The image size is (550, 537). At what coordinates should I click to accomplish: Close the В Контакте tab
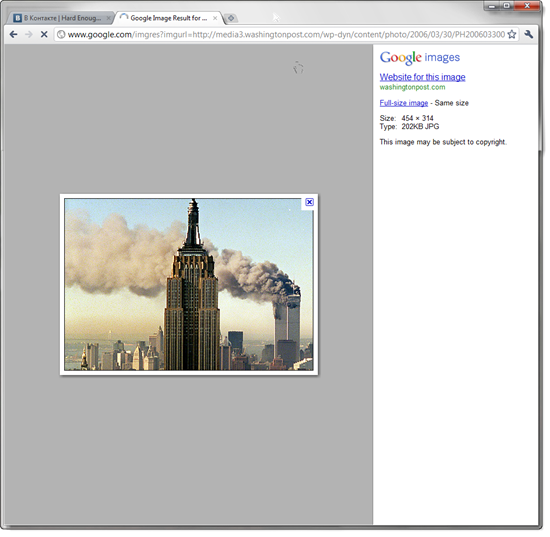point(108,18)
